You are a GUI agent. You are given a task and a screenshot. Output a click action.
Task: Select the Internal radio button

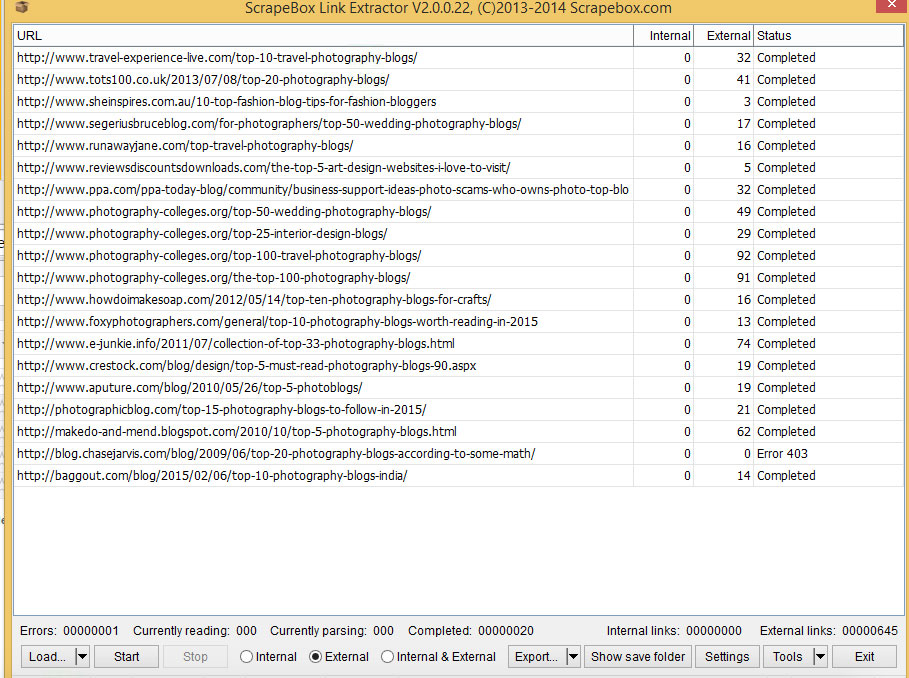click(247, 657)
